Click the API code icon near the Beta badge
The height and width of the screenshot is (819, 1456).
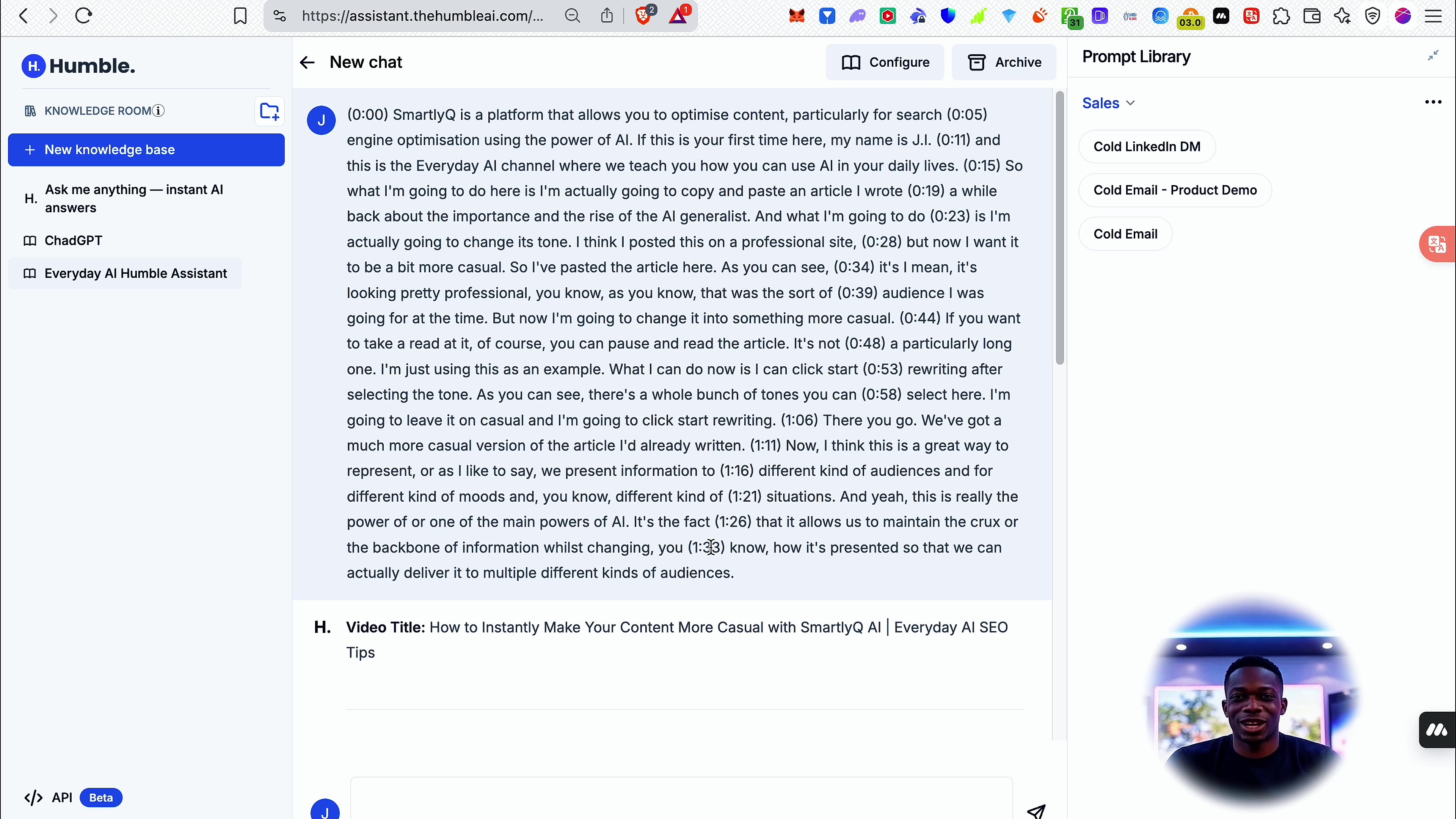(x=33, y=797)
